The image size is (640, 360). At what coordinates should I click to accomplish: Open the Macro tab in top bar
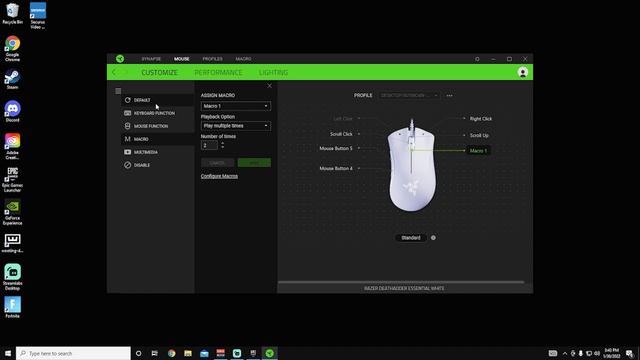[243, 59]
